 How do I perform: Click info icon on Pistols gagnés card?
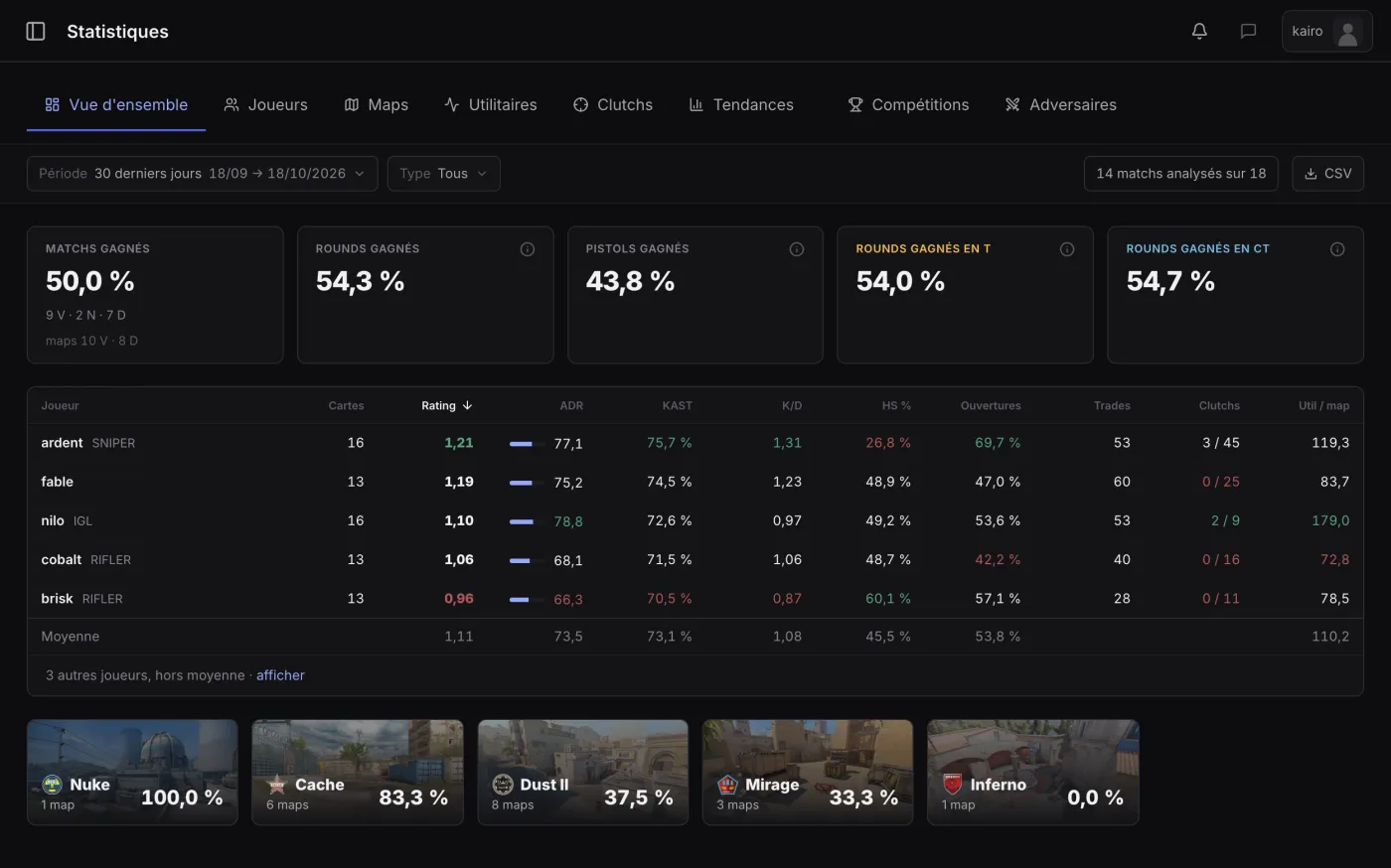pos(796,249)
